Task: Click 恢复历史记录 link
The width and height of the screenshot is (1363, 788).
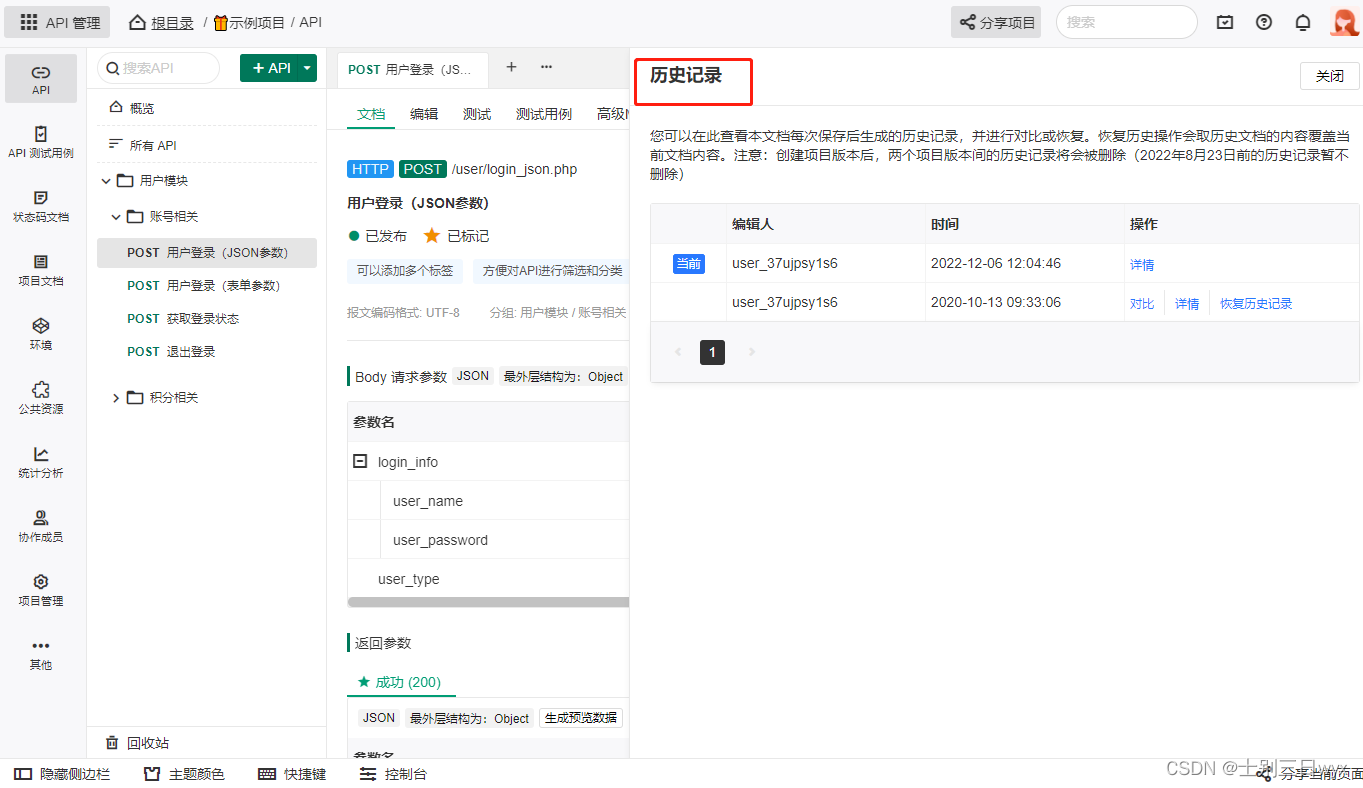Action: (1256, 304)
